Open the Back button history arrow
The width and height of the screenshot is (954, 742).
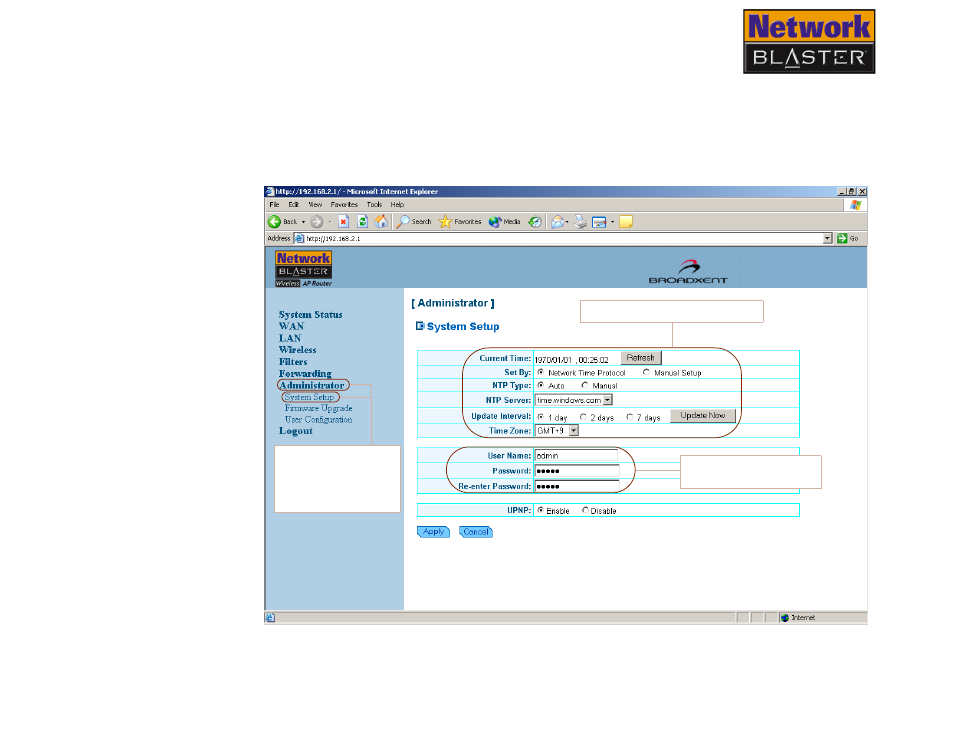(x=304, y=222)
